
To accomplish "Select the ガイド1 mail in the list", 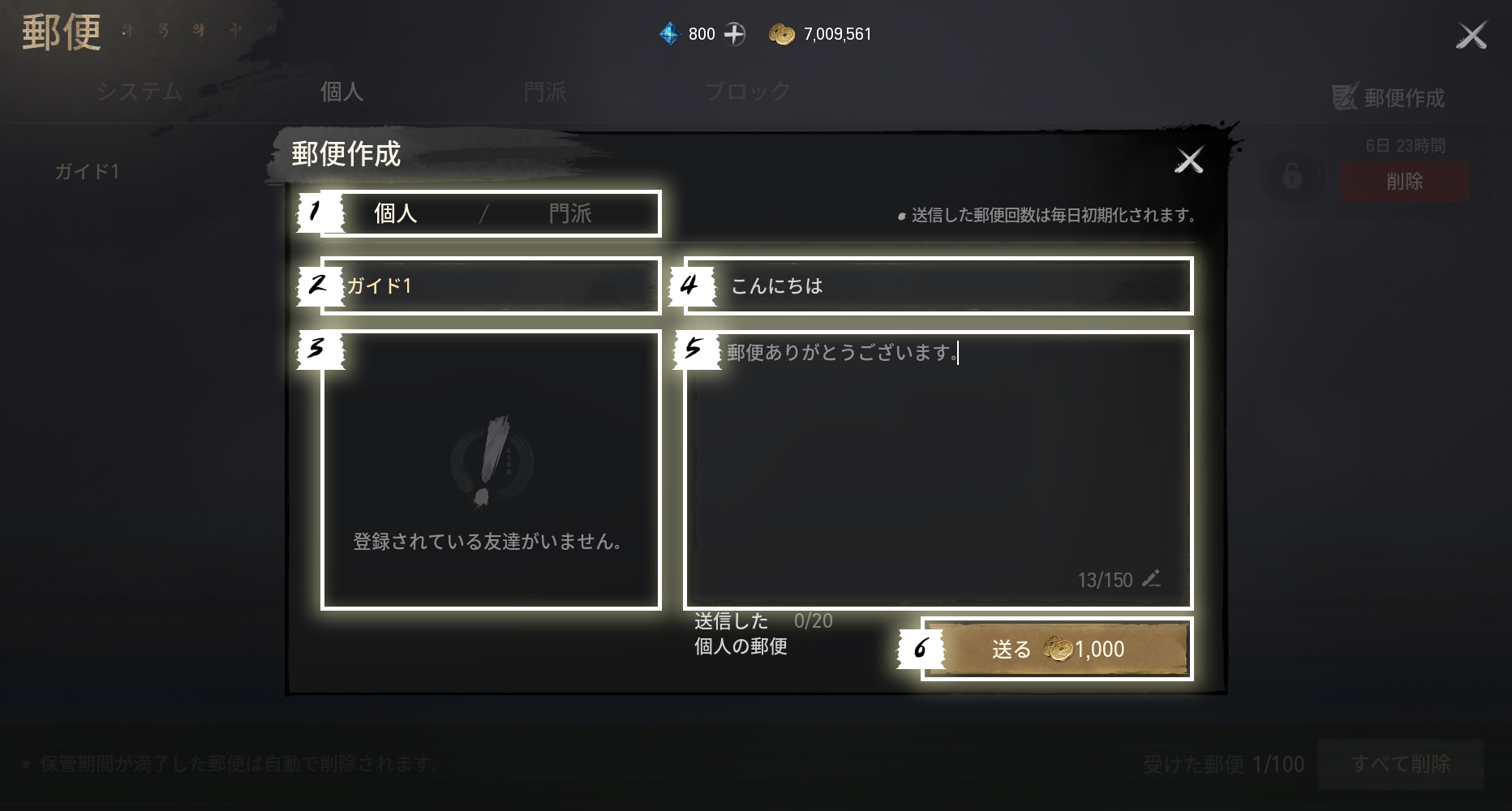I will pos(87,171).
